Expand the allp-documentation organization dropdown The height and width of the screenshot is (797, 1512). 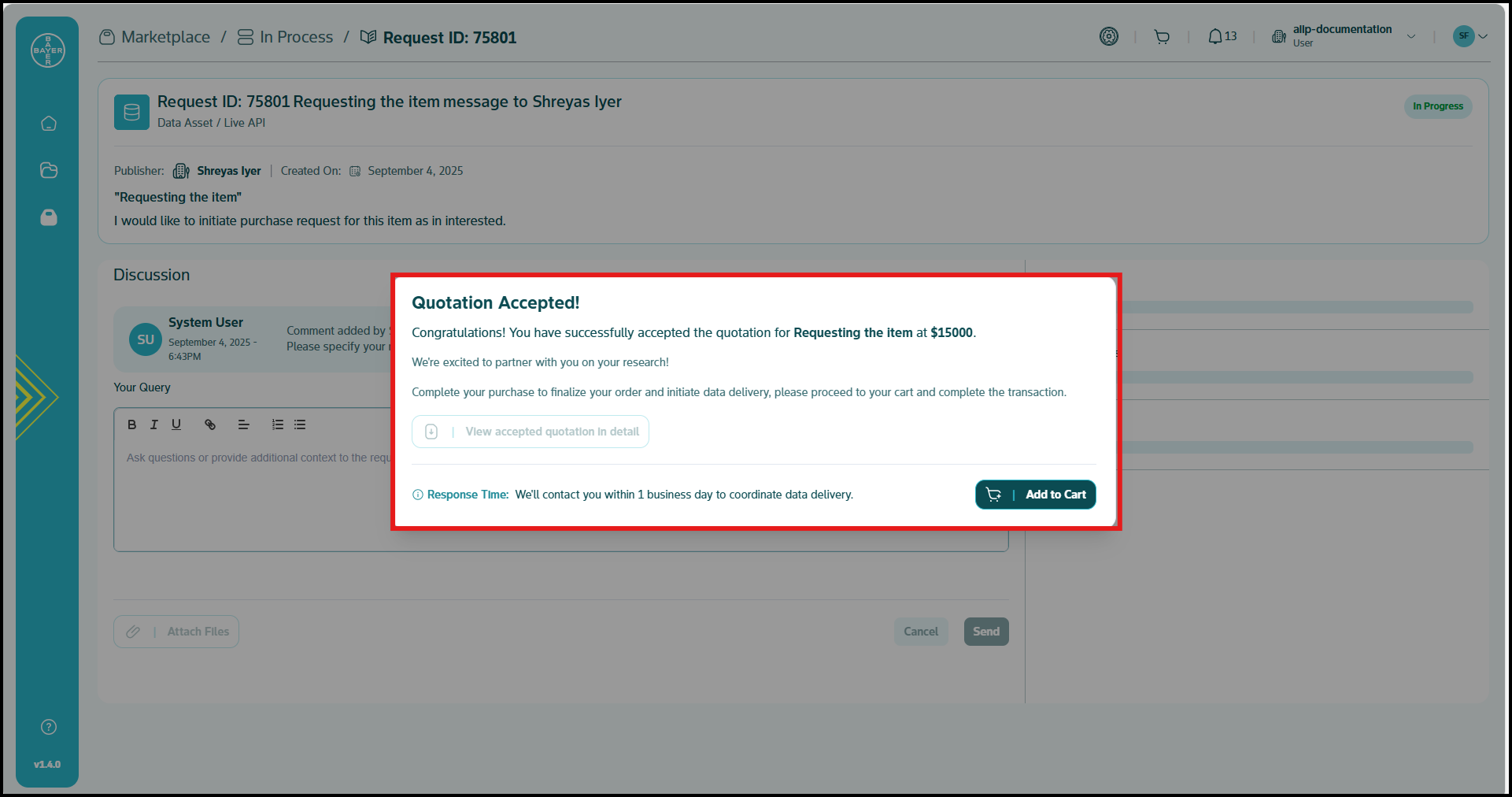[1410, 36]
